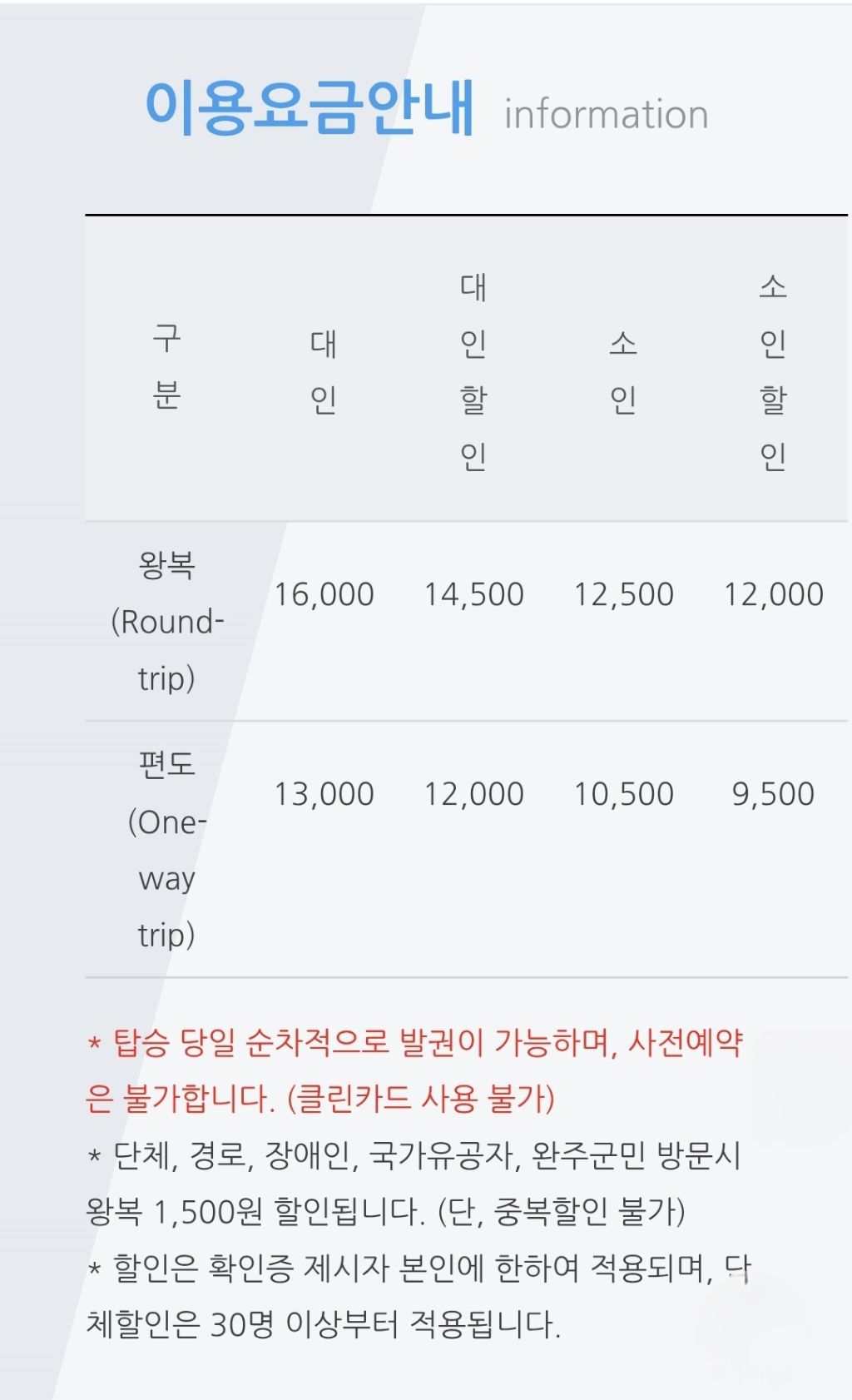Click the 소인 column header
The width and height of the screenshot is (852, 1400).
[623, 371]
